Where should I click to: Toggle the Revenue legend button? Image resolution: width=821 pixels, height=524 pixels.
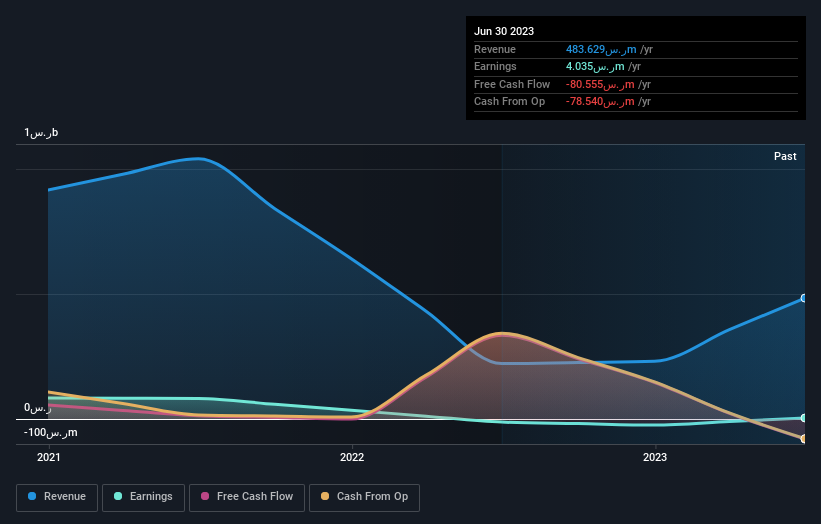pyautogui.click(x=57, y=497)
